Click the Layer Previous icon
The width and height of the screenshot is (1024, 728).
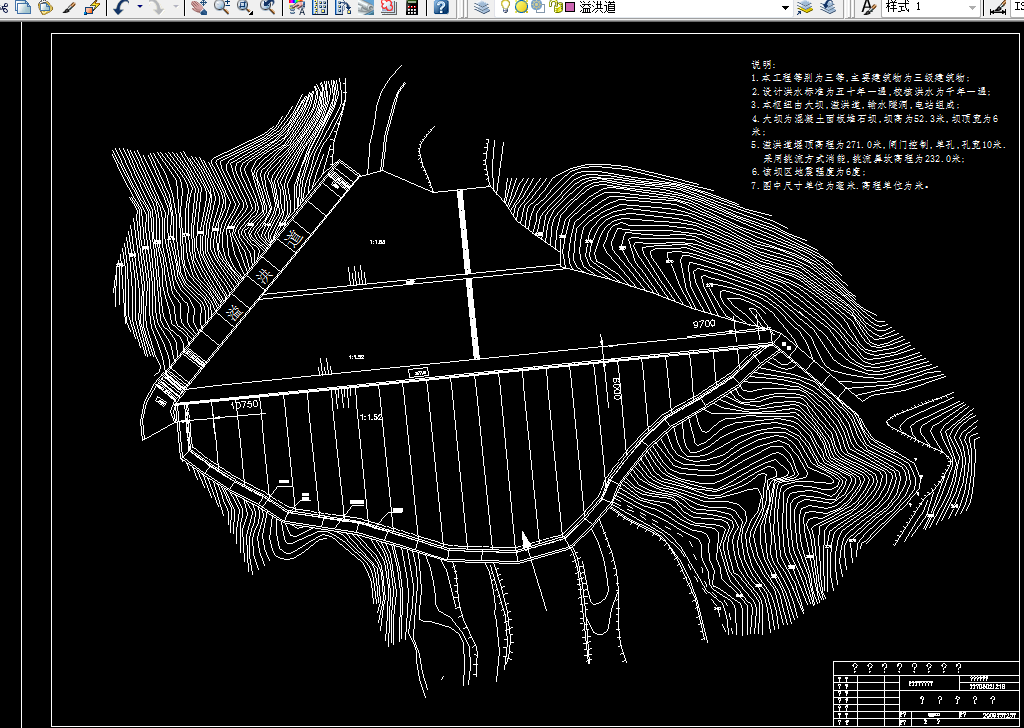point(829,7)
